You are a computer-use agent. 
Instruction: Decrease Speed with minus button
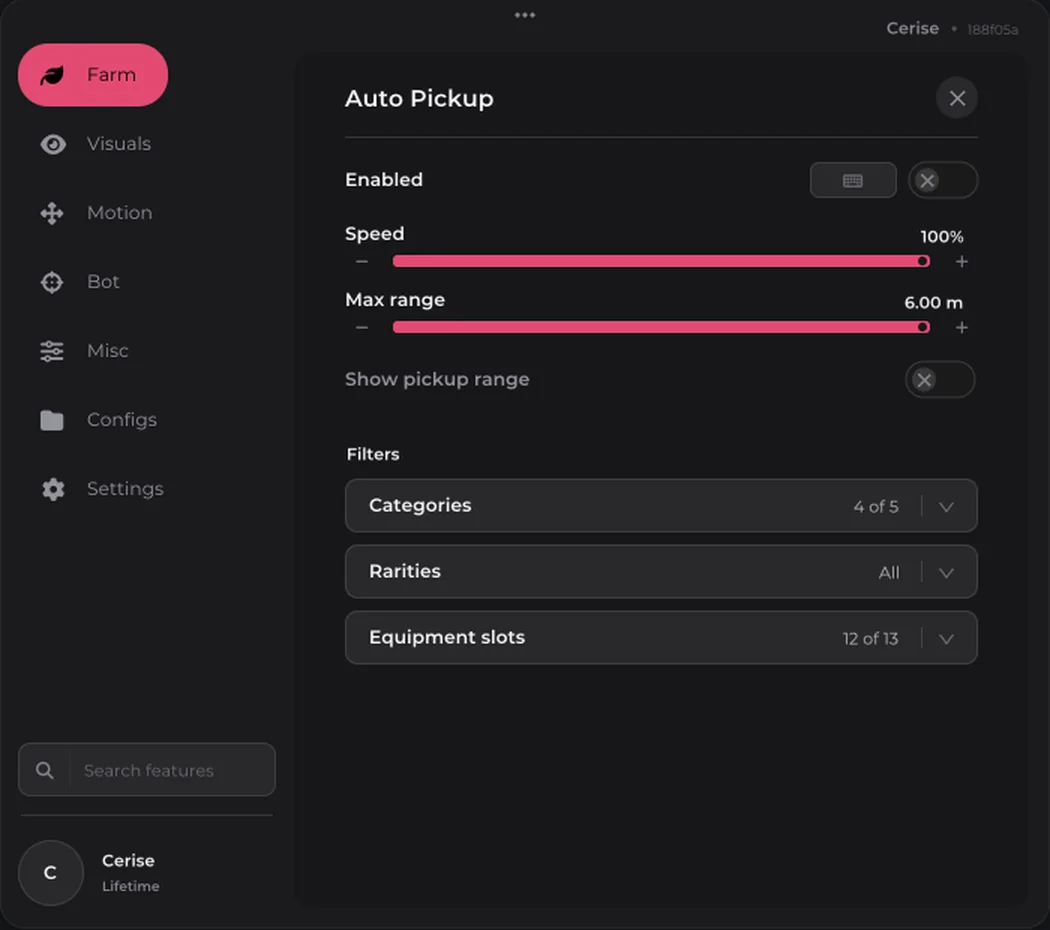362,261
